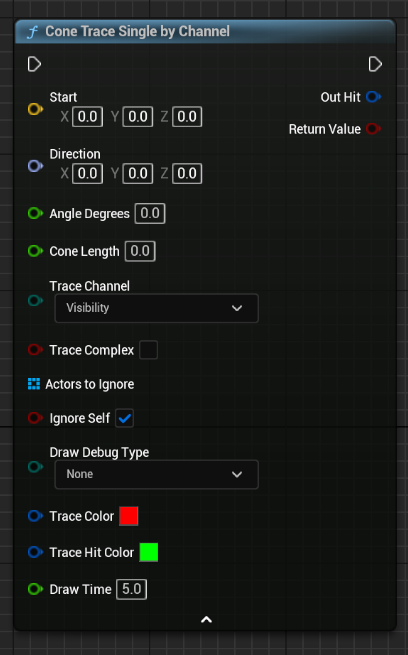Screen dimensions: 408x655
Task: Click the Return Value boolean pin
Action: click(373, 129)
